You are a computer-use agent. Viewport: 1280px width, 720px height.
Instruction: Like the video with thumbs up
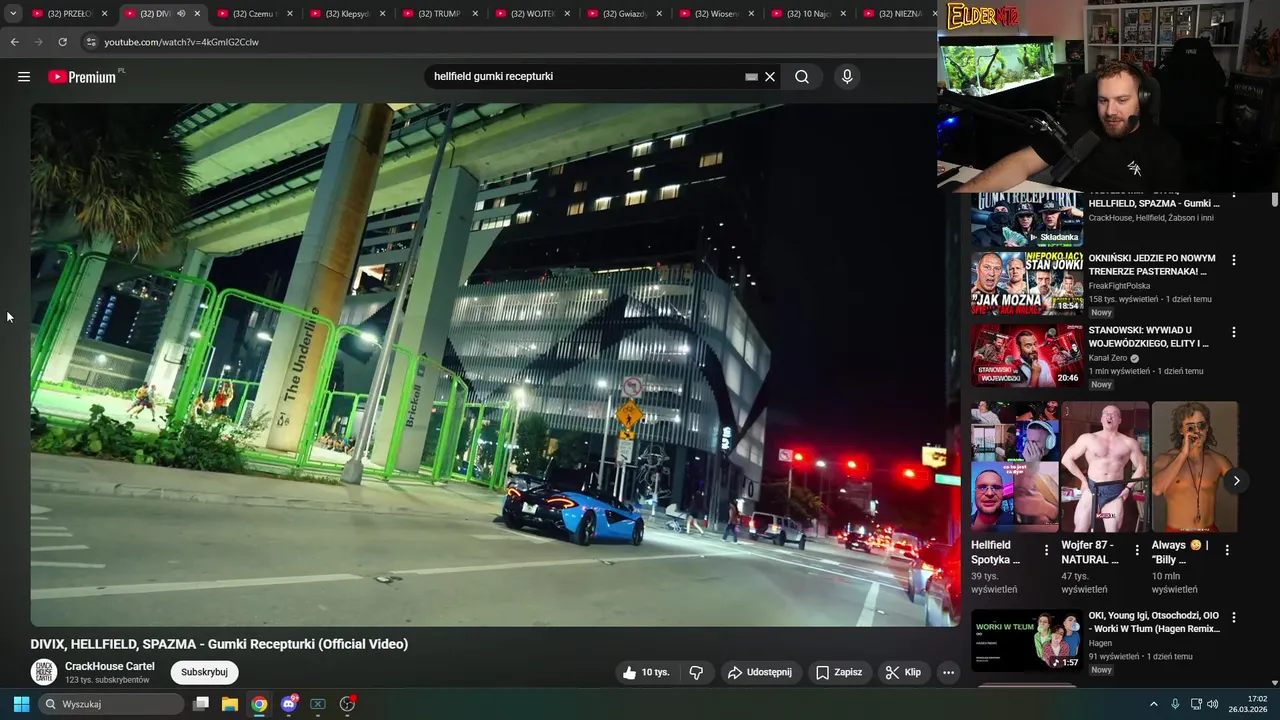pyautogui.click(x=646, y=673)
